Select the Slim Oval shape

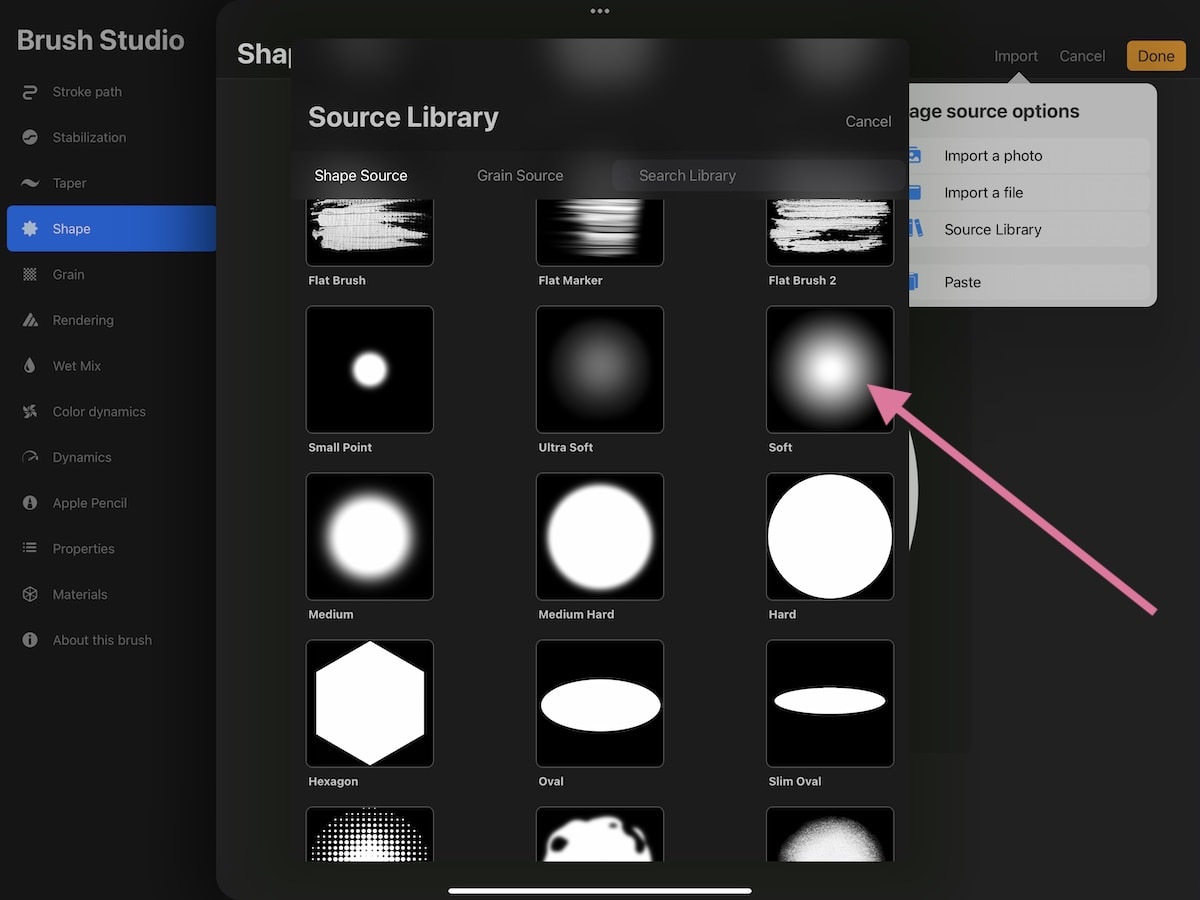pos(830,703)
